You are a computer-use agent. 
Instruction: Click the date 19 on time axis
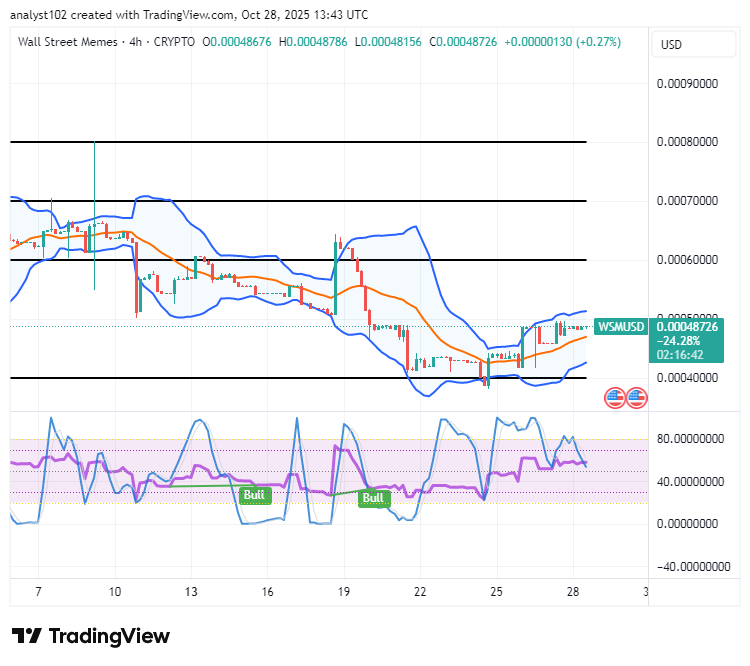(343, 592)
